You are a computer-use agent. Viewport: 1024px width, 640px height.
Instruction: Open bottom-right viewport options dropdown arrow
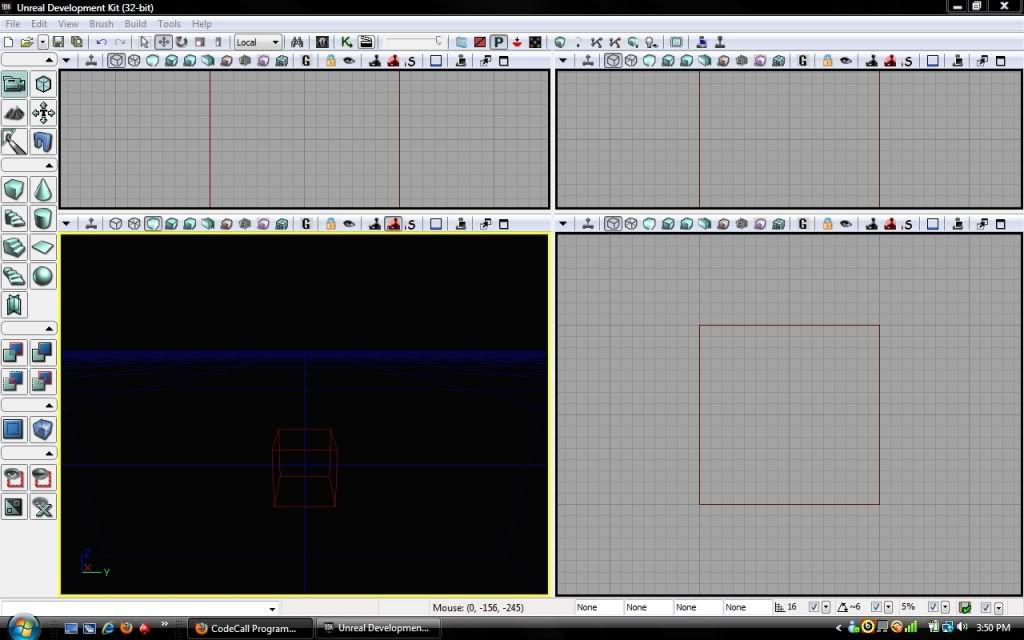pyautogui.click(x=563, y=224)
